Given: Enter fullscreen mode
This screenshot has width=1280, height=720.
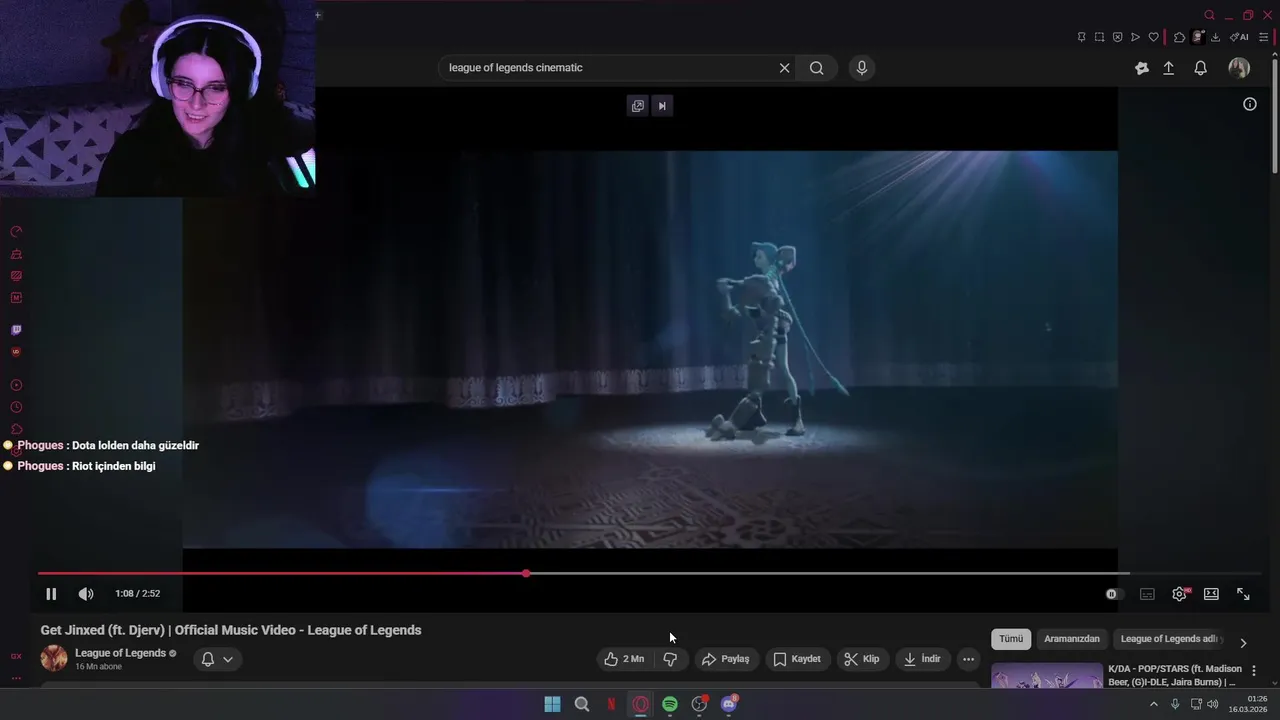Looking at the screenshot, I should 1243,594.
